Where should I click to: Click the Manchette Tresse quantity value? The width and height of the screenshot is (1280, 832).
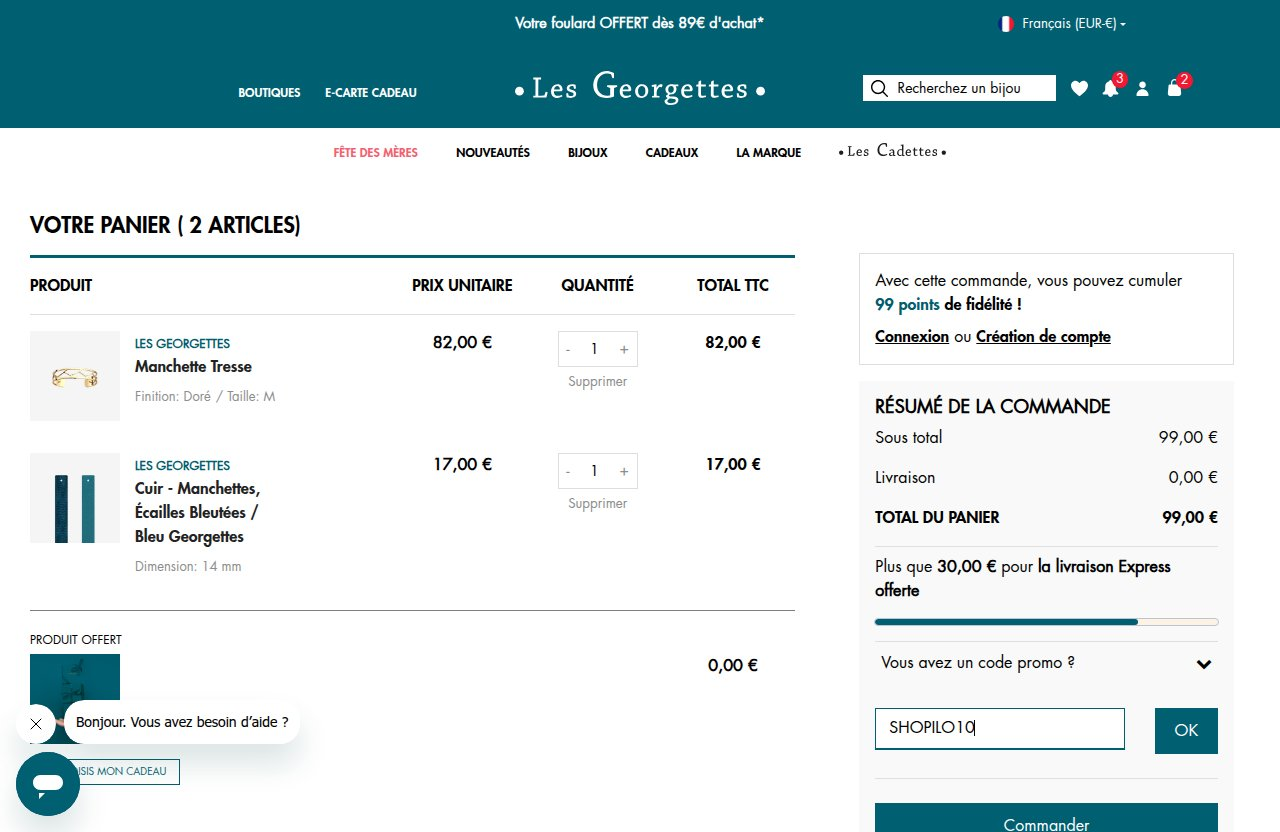coord(594,349)
